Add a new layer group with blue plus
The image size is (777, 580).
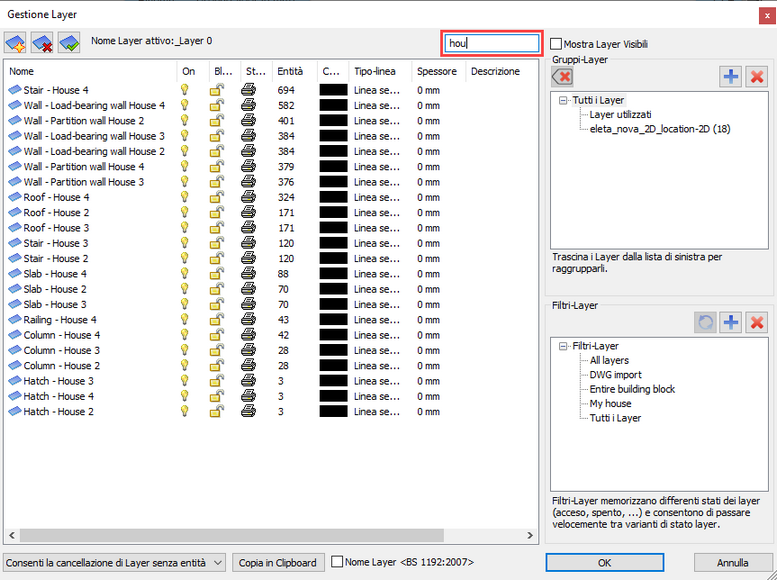pyautogui.click(x=730, y=77)
